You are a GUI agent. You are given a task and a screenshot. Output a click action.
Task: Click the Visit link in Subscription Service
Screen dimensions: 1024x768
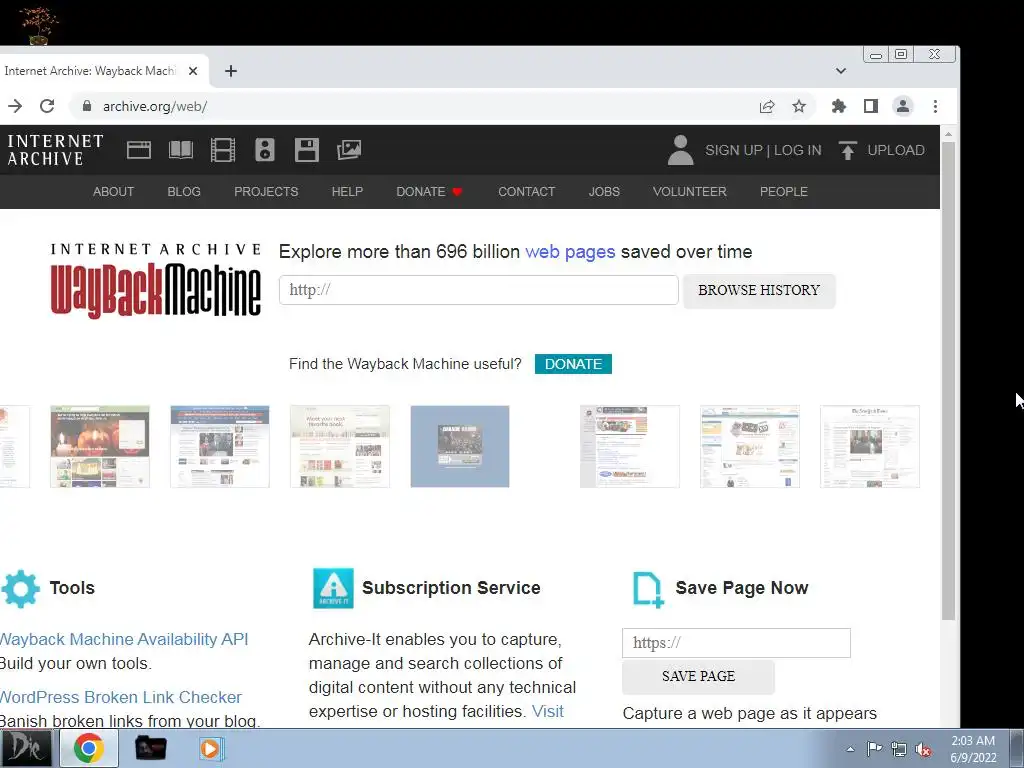(547, 711)
